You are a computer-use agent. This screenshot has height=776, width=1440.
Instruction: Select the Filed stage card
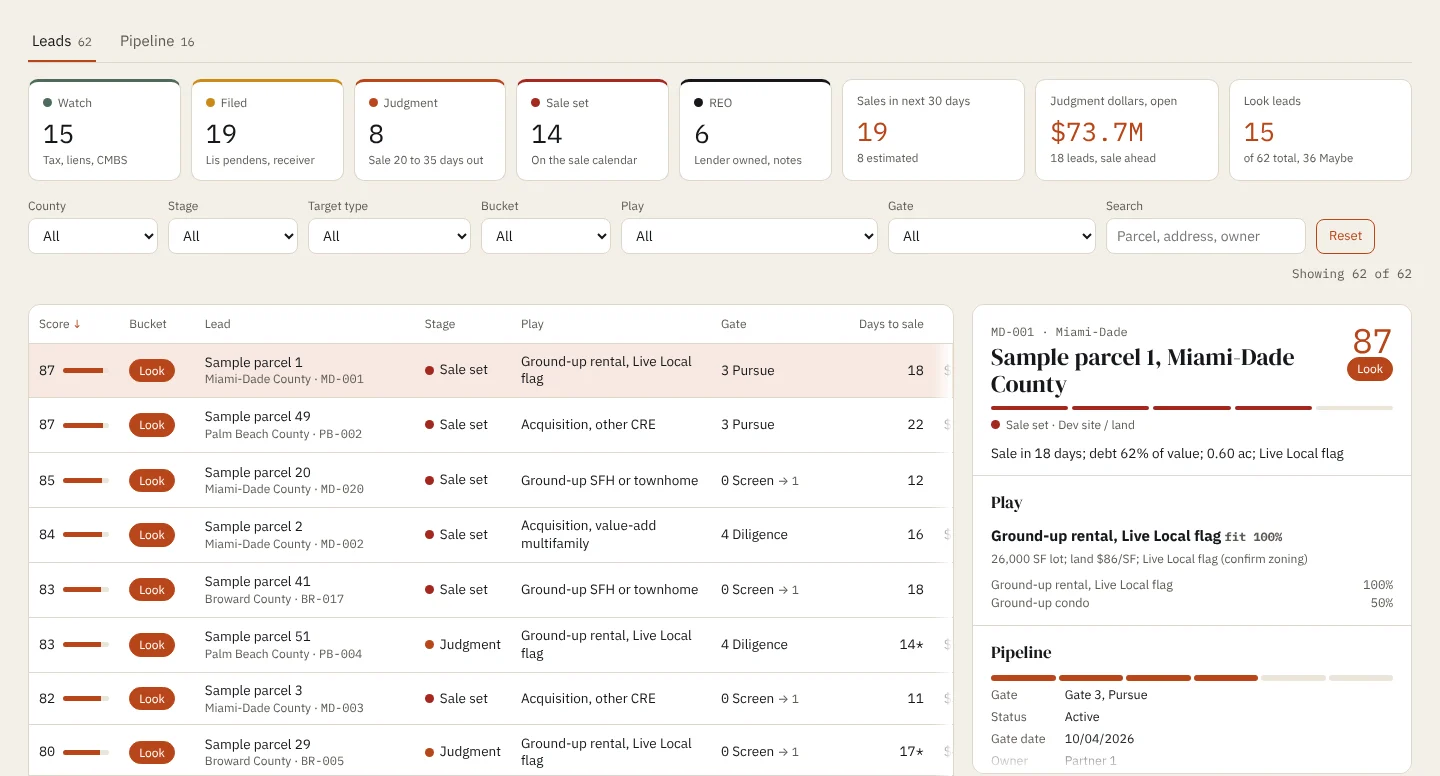tap(267, 130)
